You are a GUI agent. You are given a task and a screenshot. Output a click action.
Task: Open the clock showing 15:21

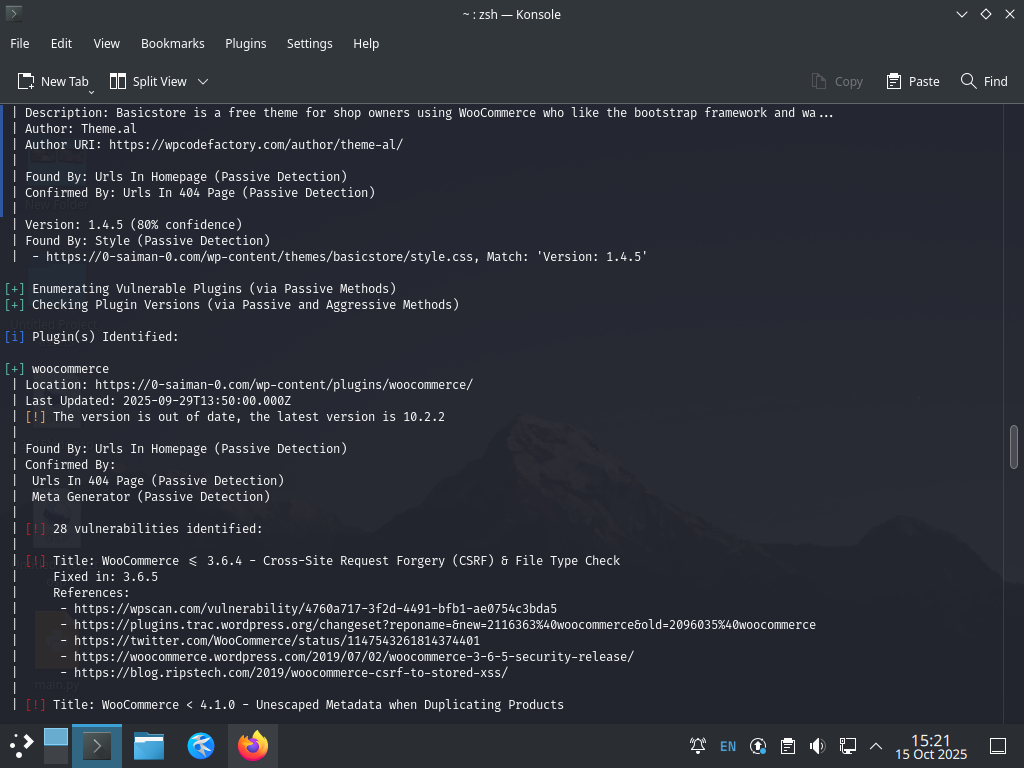click(931, 746)
